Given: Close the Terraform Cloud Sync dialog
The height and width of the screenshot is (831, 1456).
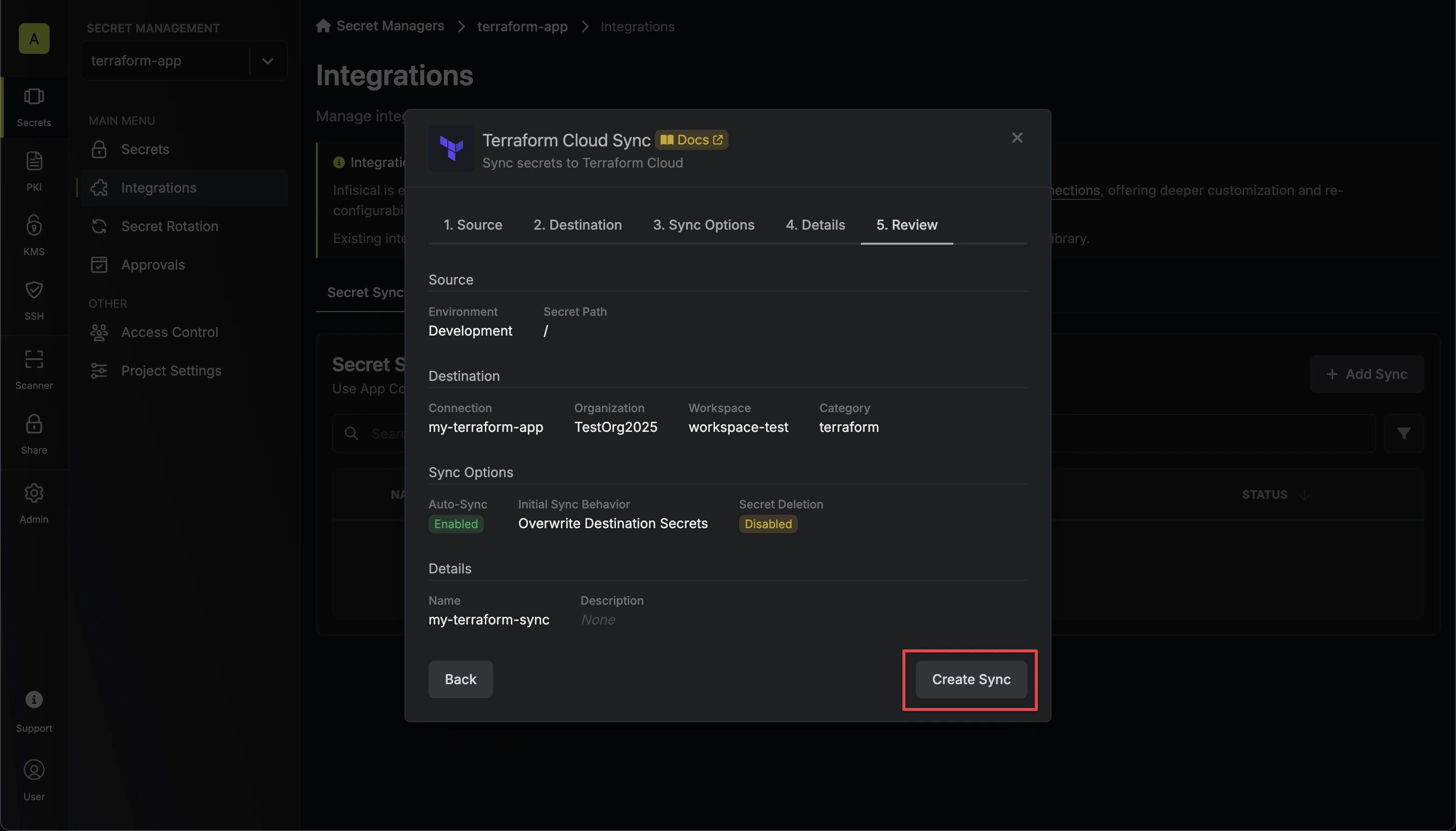Looking at the screenshot, I should 1016,138.
